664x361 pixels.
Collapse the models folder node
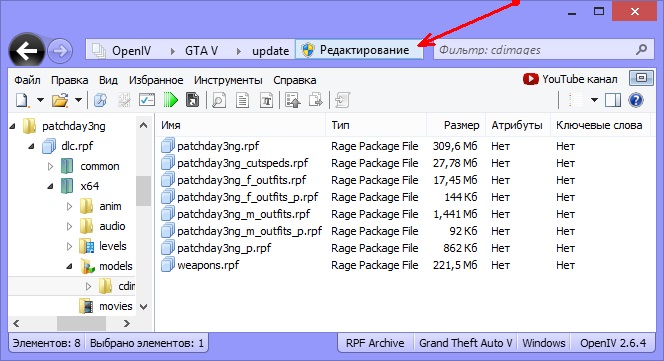[x=69, y=267]
